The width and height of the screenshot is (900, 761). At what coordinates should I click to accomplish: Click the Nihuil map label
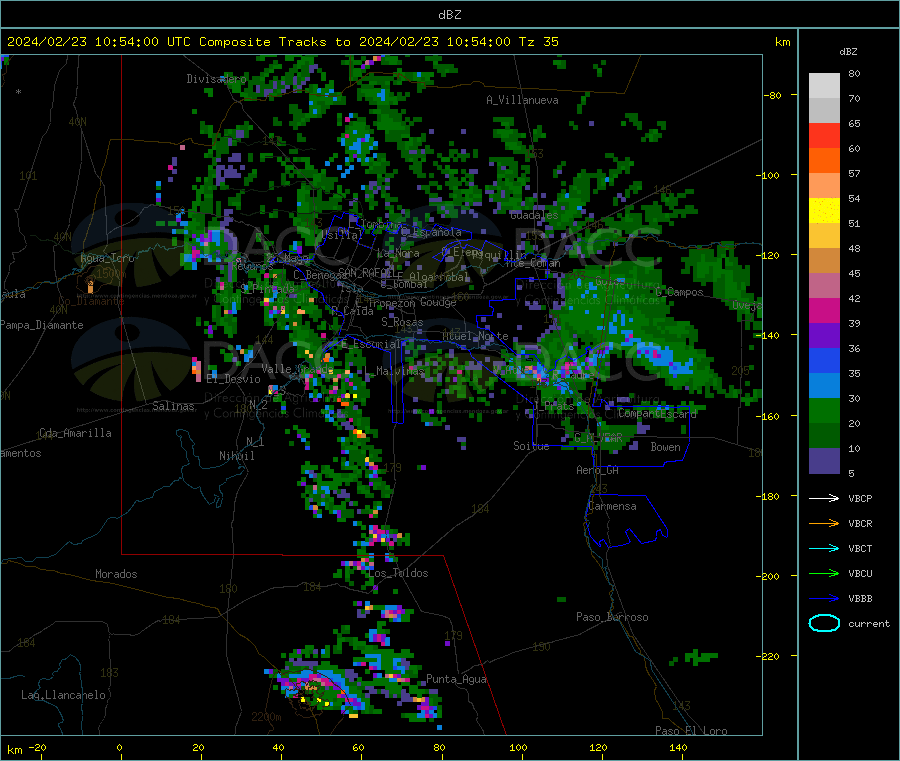click(236, 456)
